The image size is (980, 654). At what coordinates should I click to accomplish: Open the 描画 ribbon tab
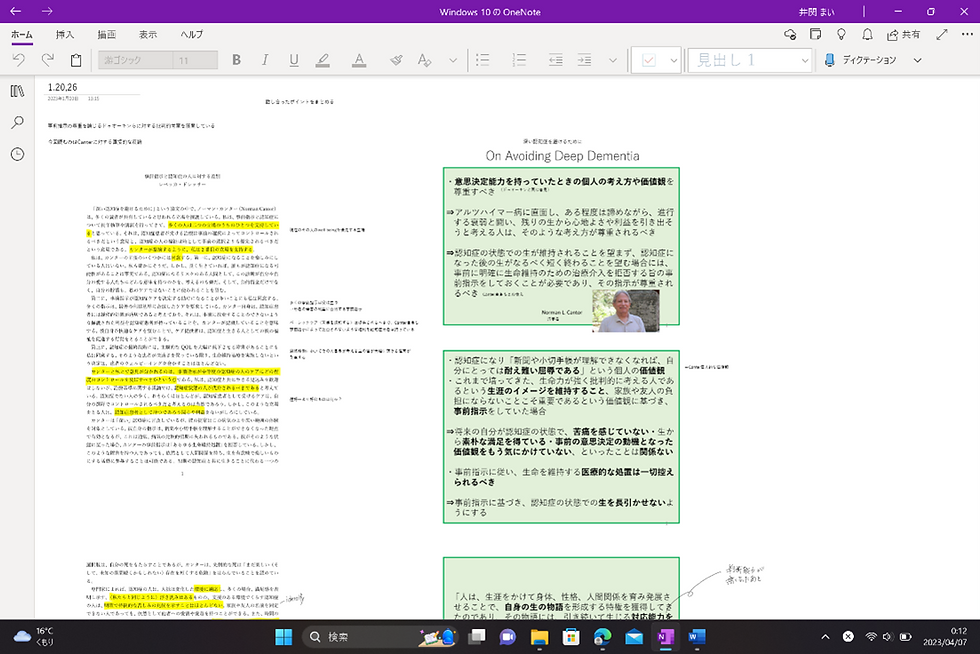pyautogui.click(x=109, y=33)
